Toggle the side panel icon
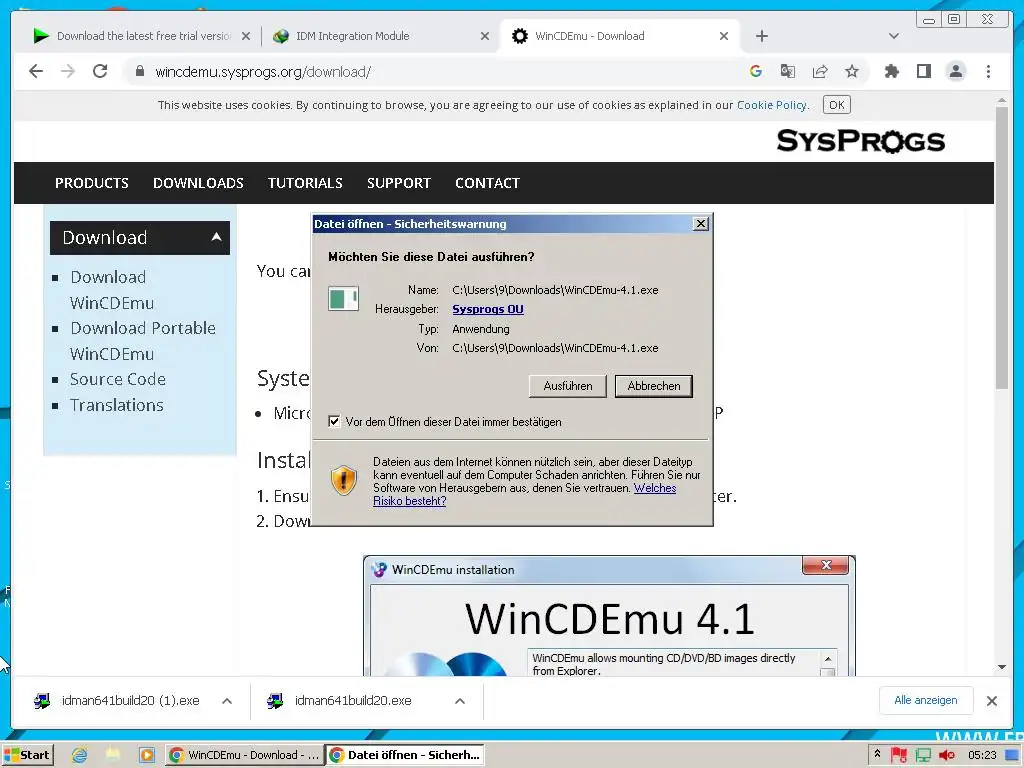Image resolution: width=1024 pixels, height=768 pixels. 923,71
